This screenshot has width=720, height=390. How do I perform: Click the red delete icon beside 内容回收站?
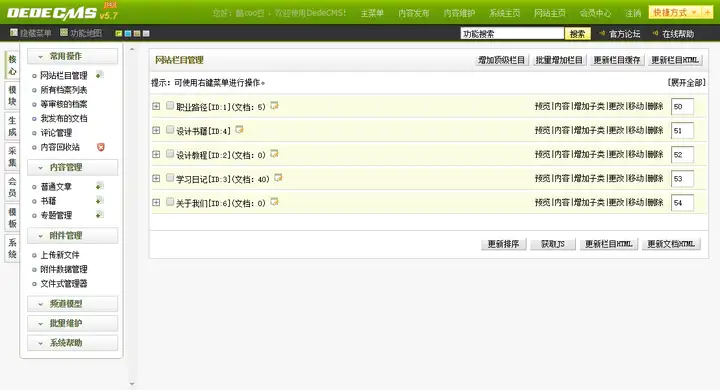[x=101, y=147]
